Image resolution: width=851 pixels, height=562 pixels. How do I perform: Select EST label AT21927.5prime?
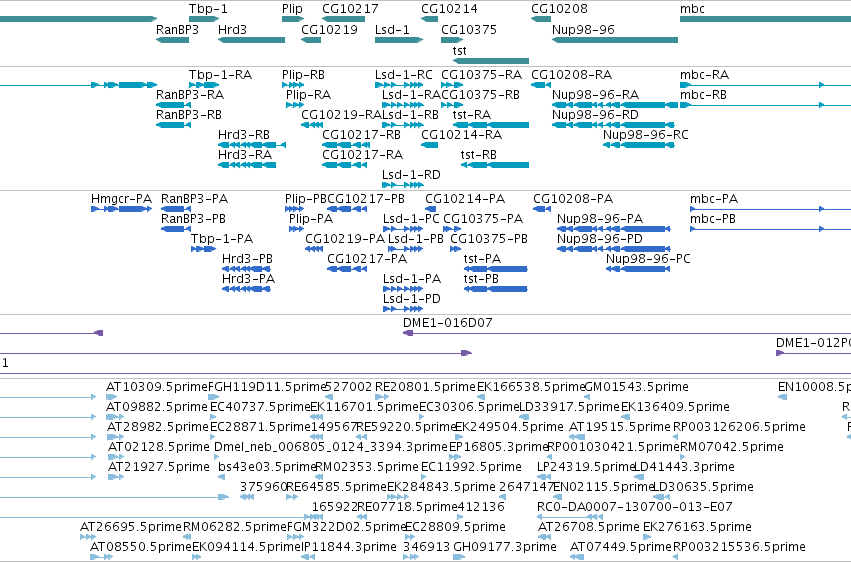coord(159,467)
